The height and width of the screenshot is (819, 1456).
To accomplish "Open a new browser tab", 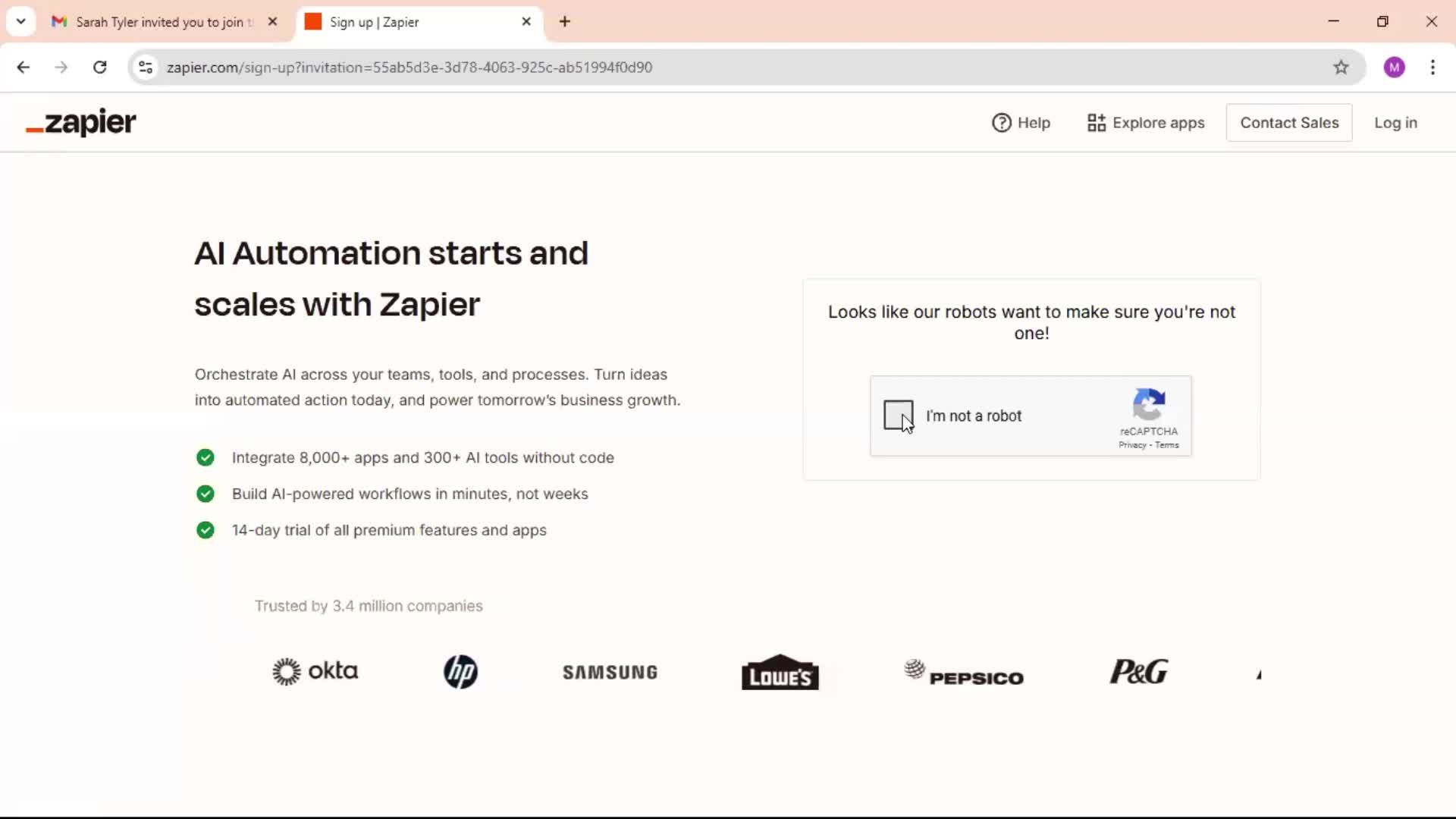I will tap(564, 22).
